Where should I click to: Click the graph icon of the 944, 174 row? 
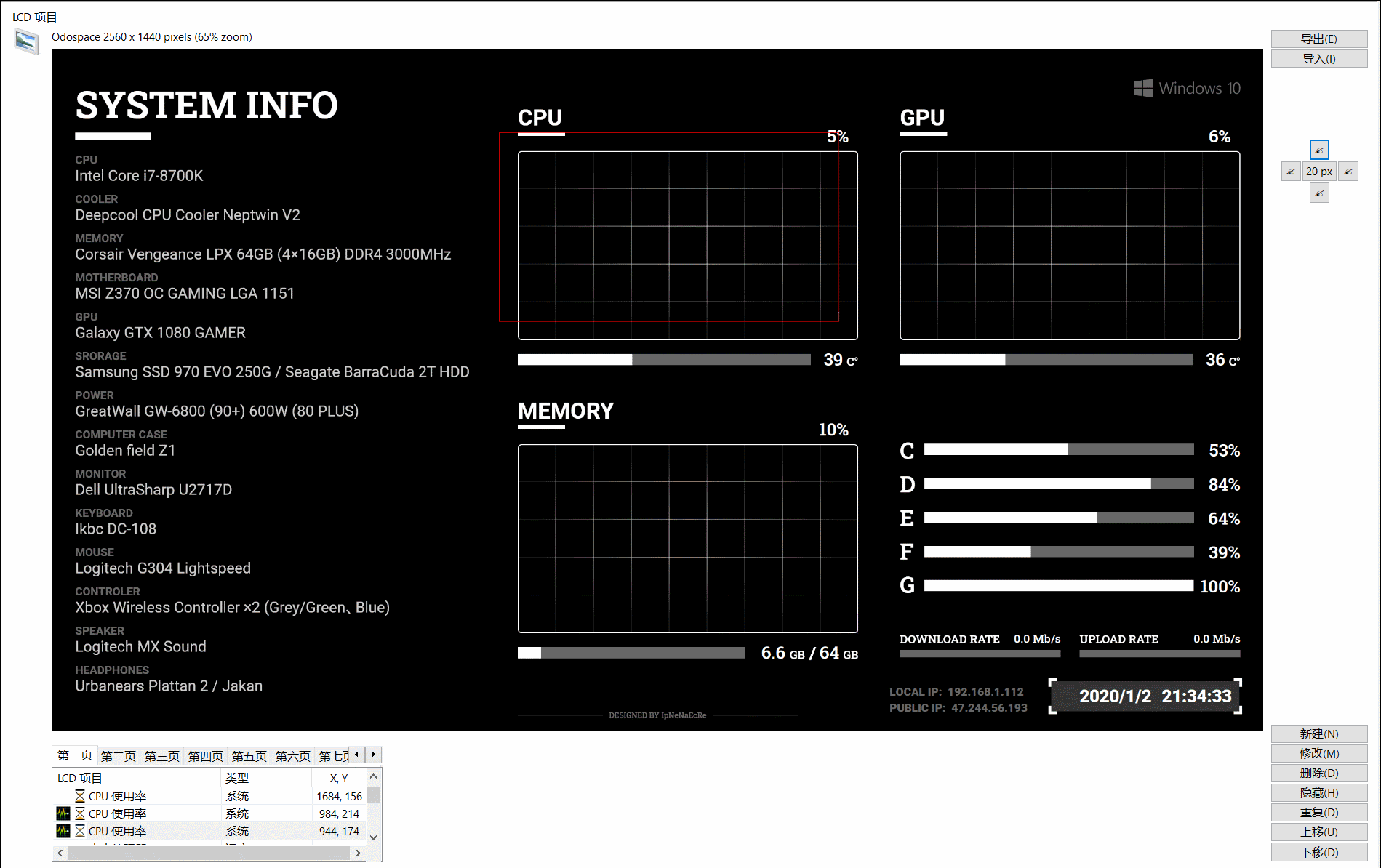coord(63,831)
